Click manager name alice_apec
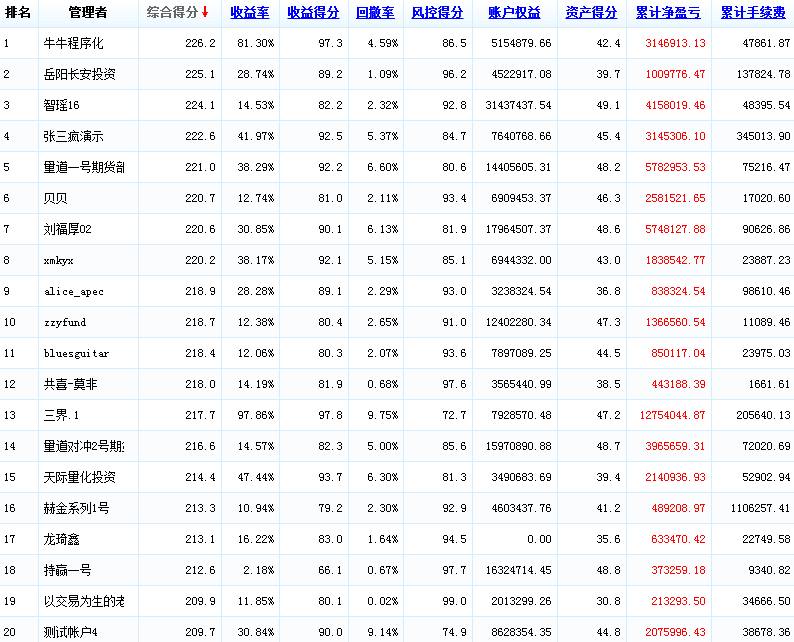 73,292
